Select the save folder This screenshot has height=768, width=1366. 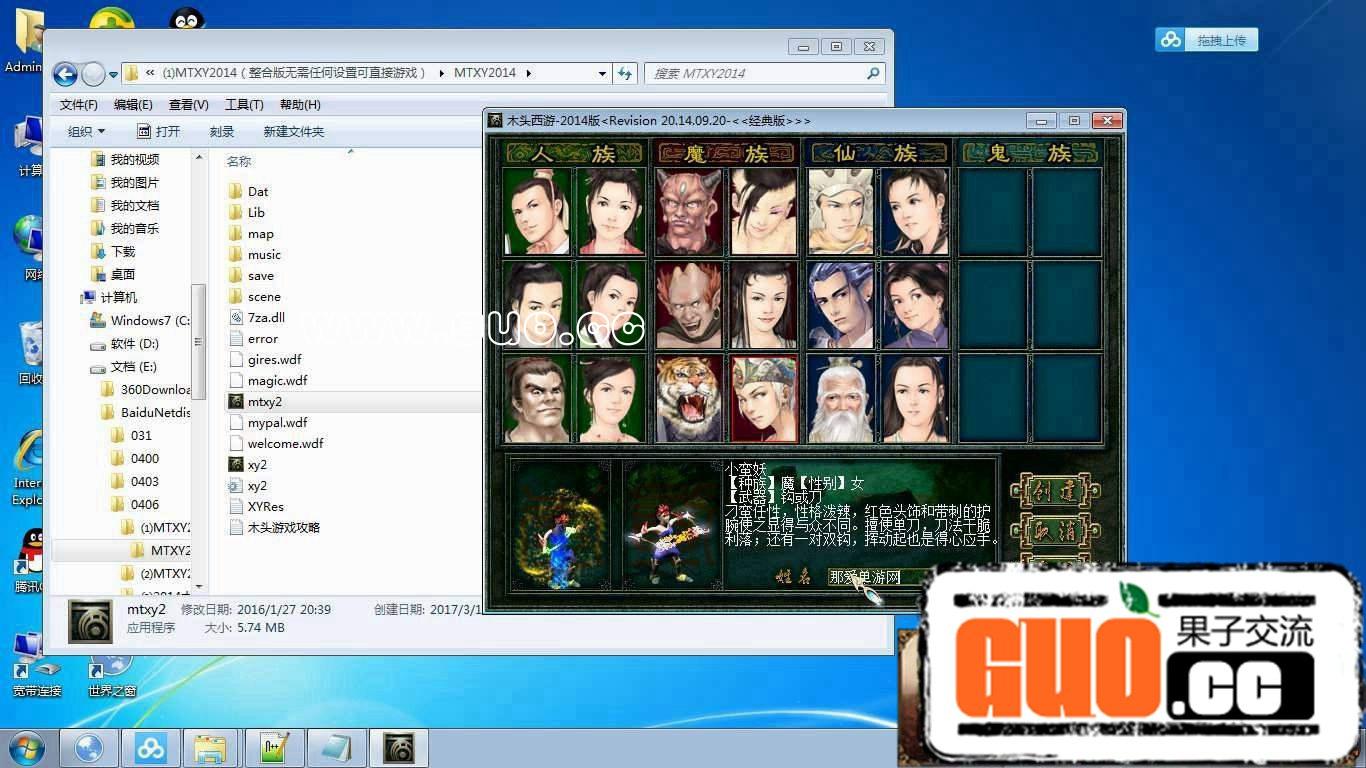pos(250,275)
